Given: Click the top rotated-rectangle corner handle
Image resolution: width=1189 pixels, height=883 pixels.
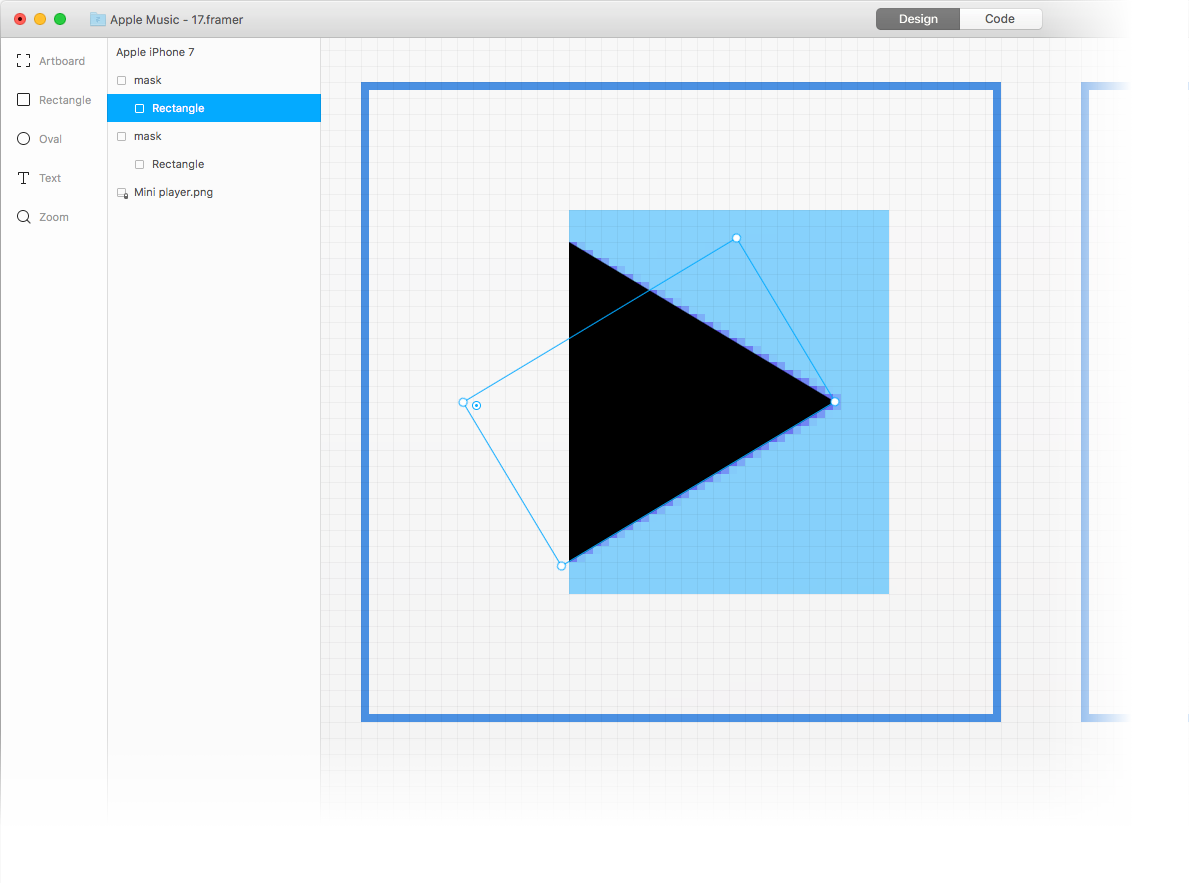Looking at the screenshot, I should pyautogui.click(x=736, y=238).
